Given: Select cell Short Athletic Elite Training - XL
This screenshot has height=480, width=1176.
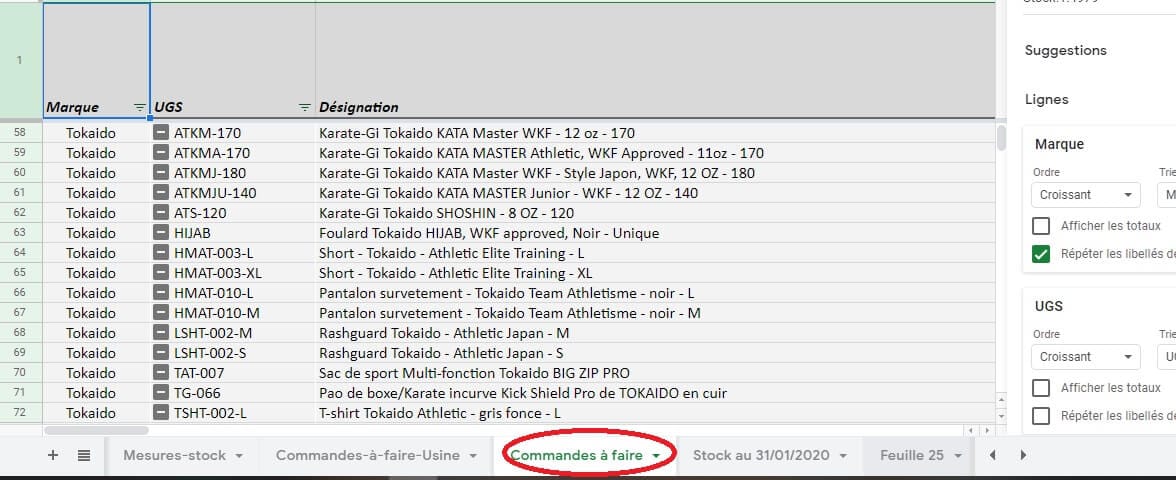Looking at the screenshot, I should tap(655, 273).
